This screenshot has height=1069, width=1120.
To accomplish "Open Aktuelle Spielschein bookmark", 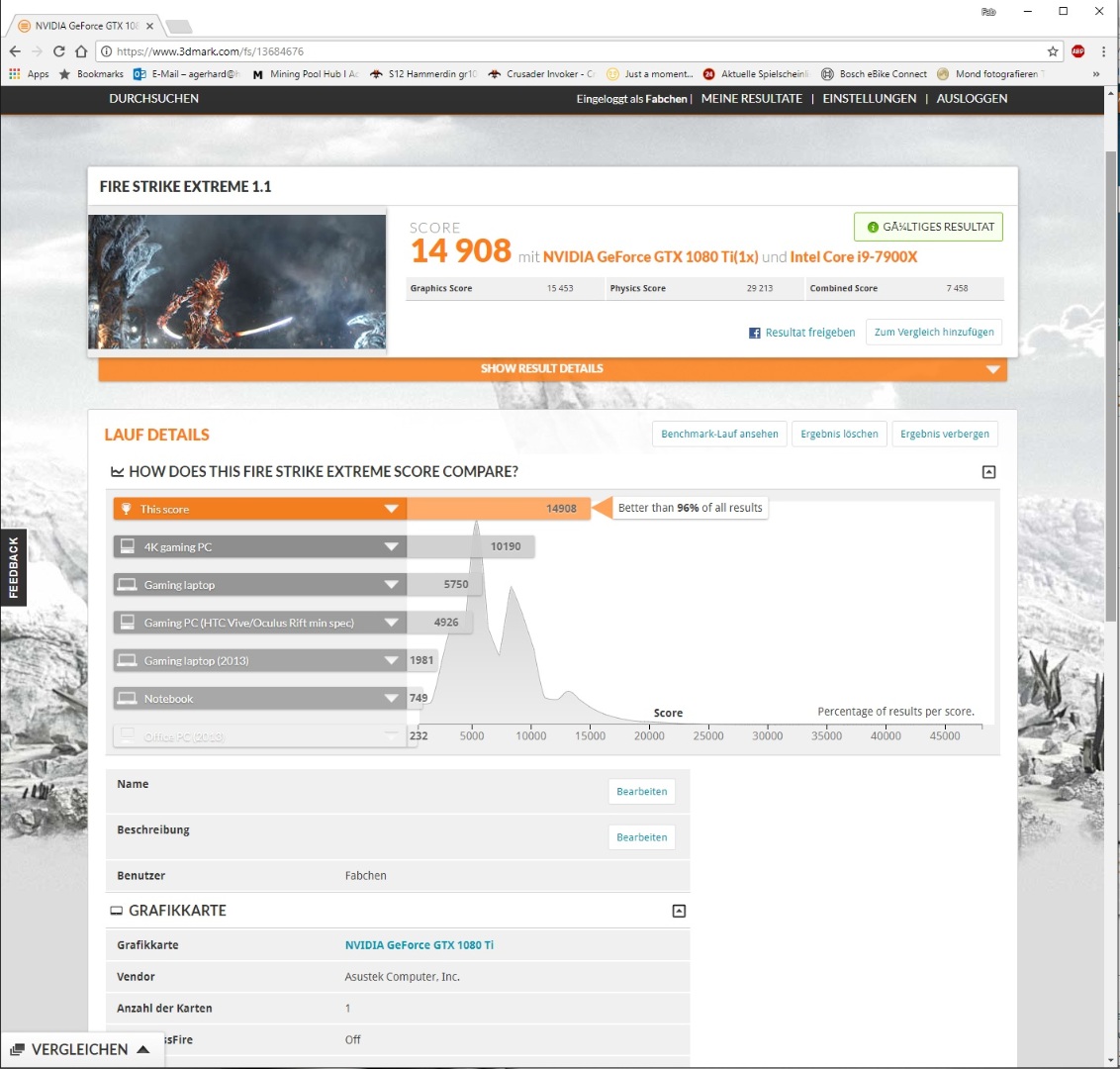I will [757, 74].
